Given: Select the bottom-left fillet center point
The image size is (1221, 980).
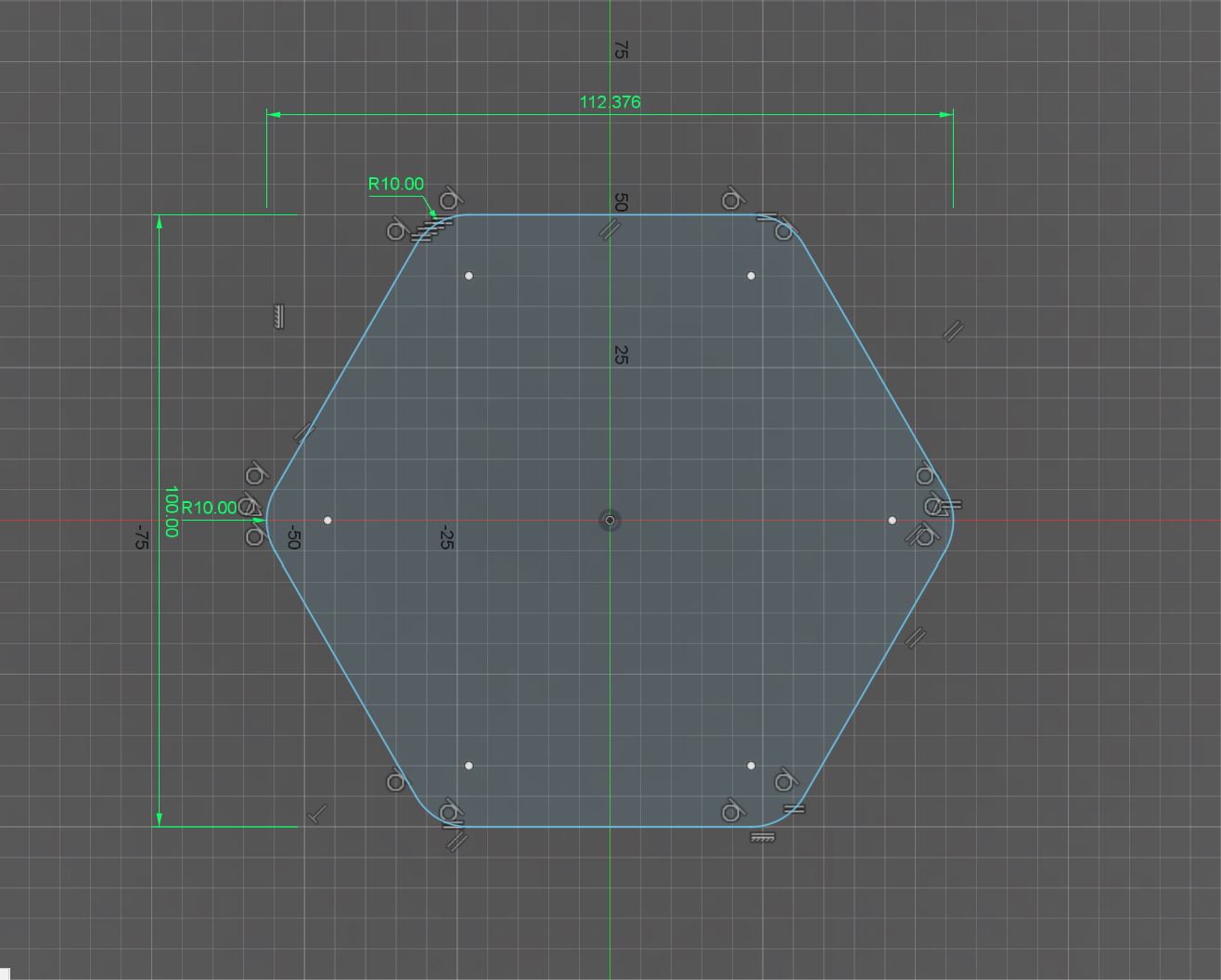Looking at the screenshot, I should 469,766.
